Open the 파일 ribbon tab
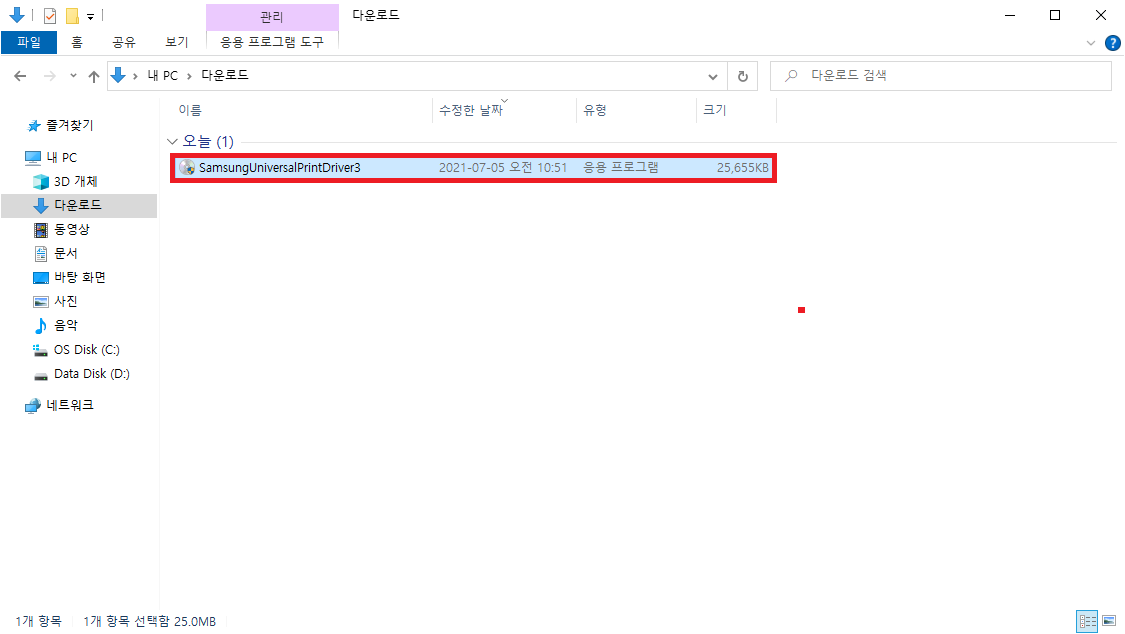 (29, 42)
